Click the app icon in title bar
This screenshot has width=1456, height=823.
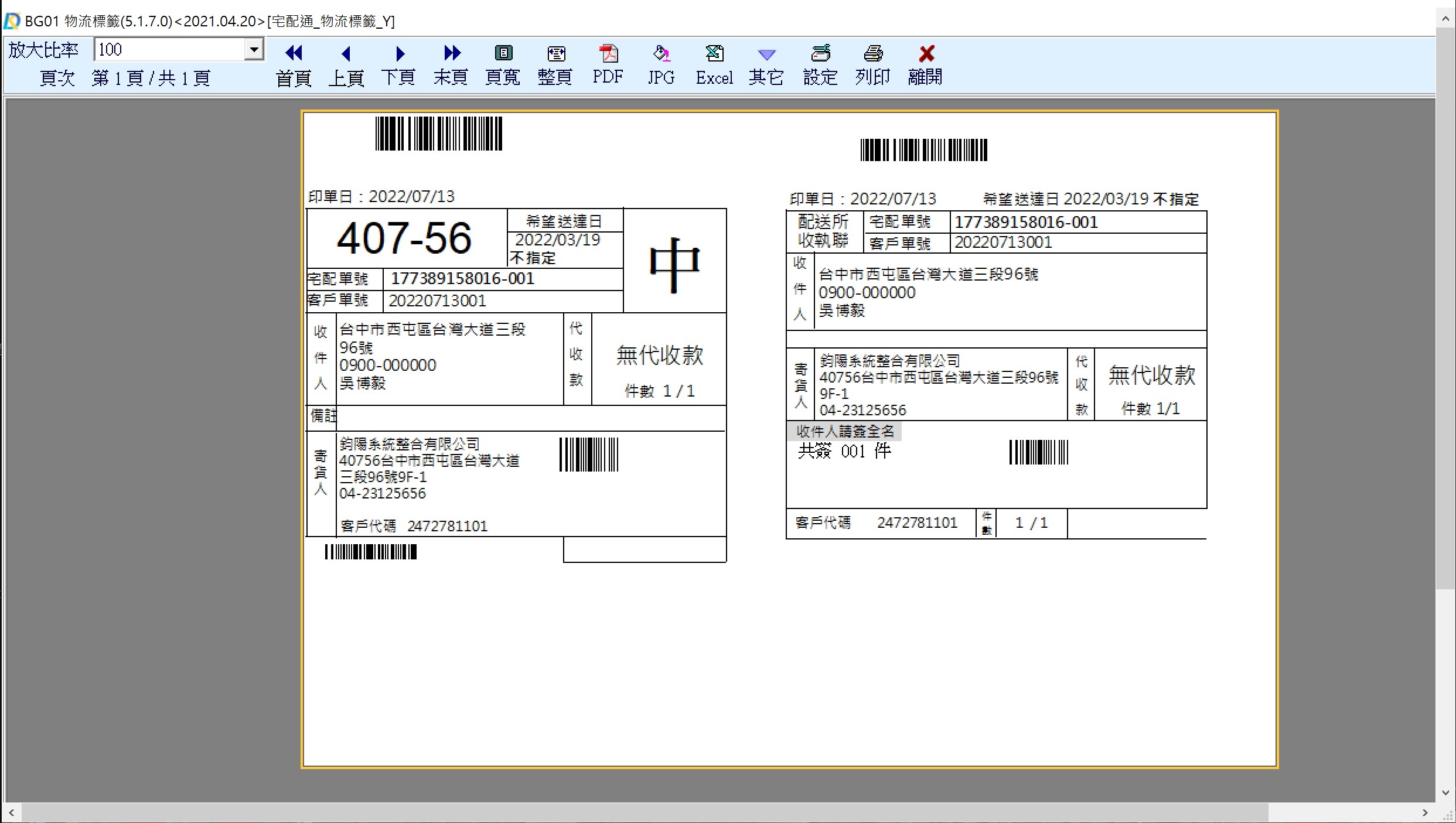(x=12, y=22)
